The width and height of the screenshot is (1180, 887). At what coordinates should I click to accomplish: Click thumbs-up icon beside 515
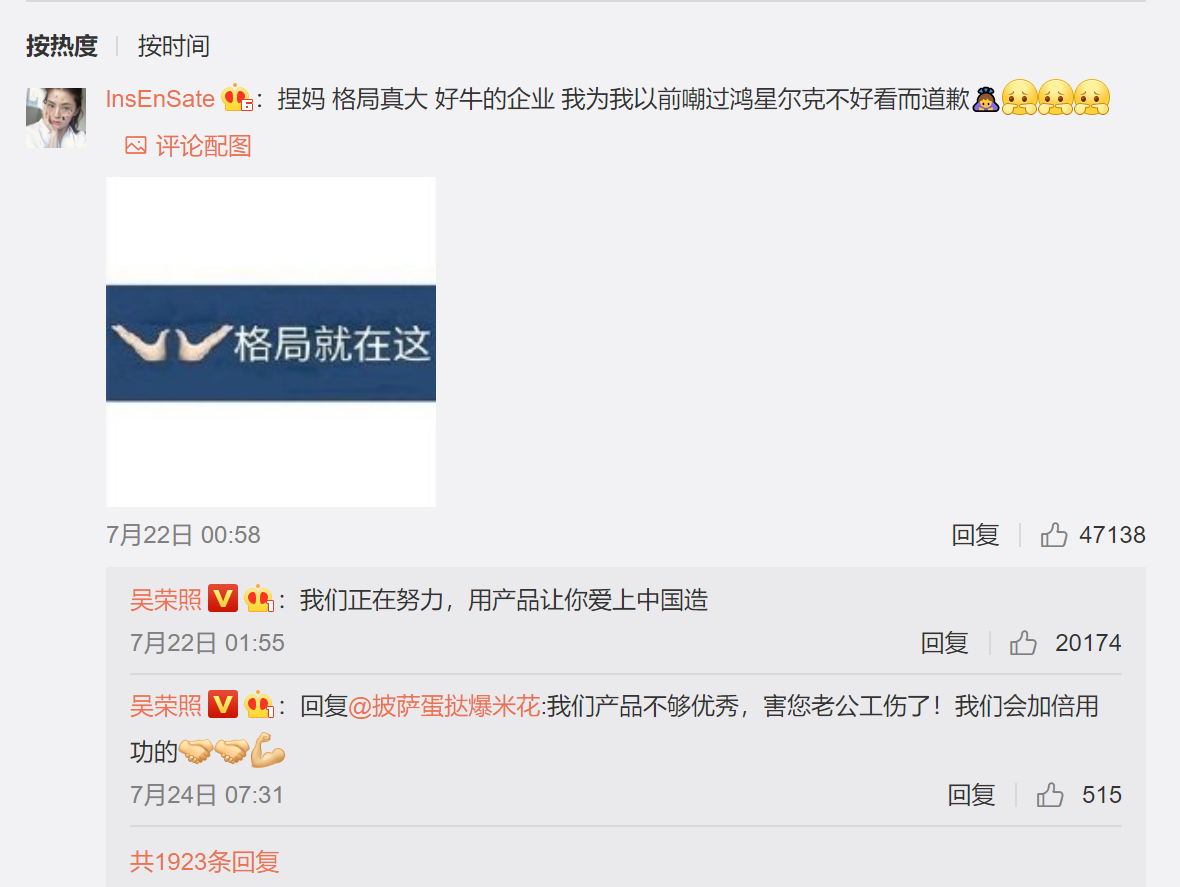(x=1050, y=795)
